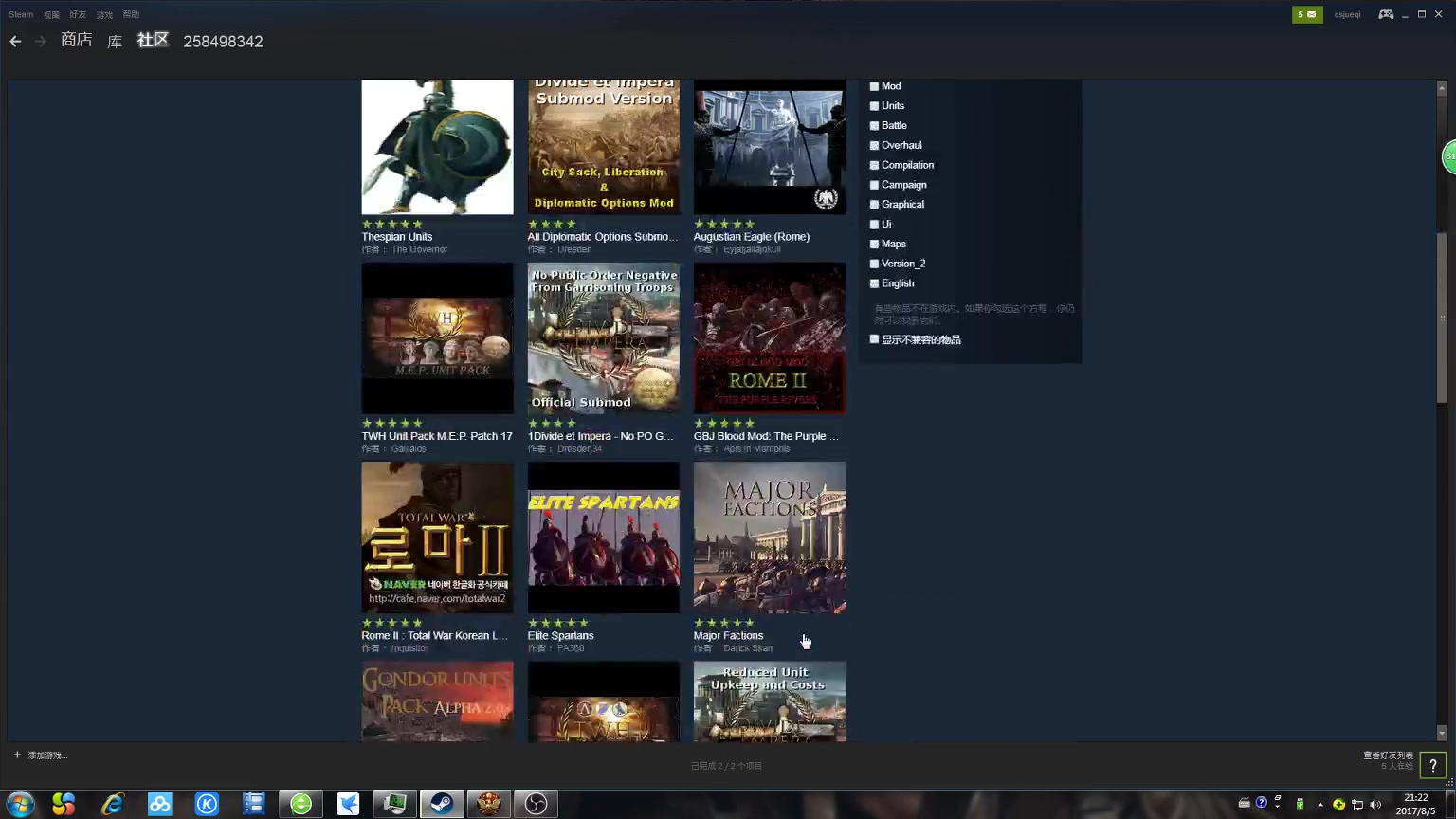Image resolution: width=1456 pixels, height=819 pixels.
Task: Check the Ui filter checkbox
Action: click(874, 225)
